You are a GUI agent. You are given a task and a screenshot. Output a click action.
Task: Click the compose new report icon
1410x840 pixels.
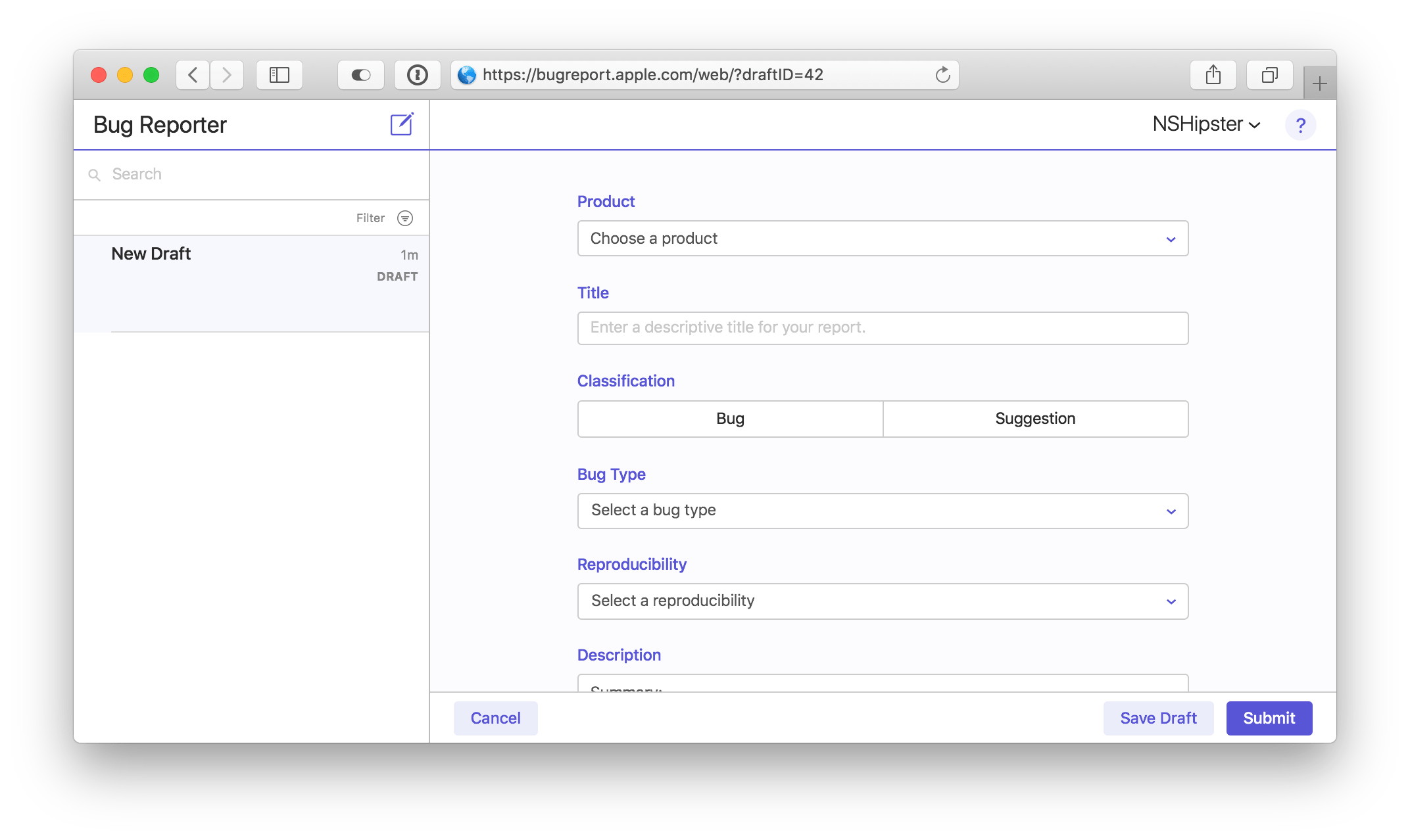[x=401, y=124]
